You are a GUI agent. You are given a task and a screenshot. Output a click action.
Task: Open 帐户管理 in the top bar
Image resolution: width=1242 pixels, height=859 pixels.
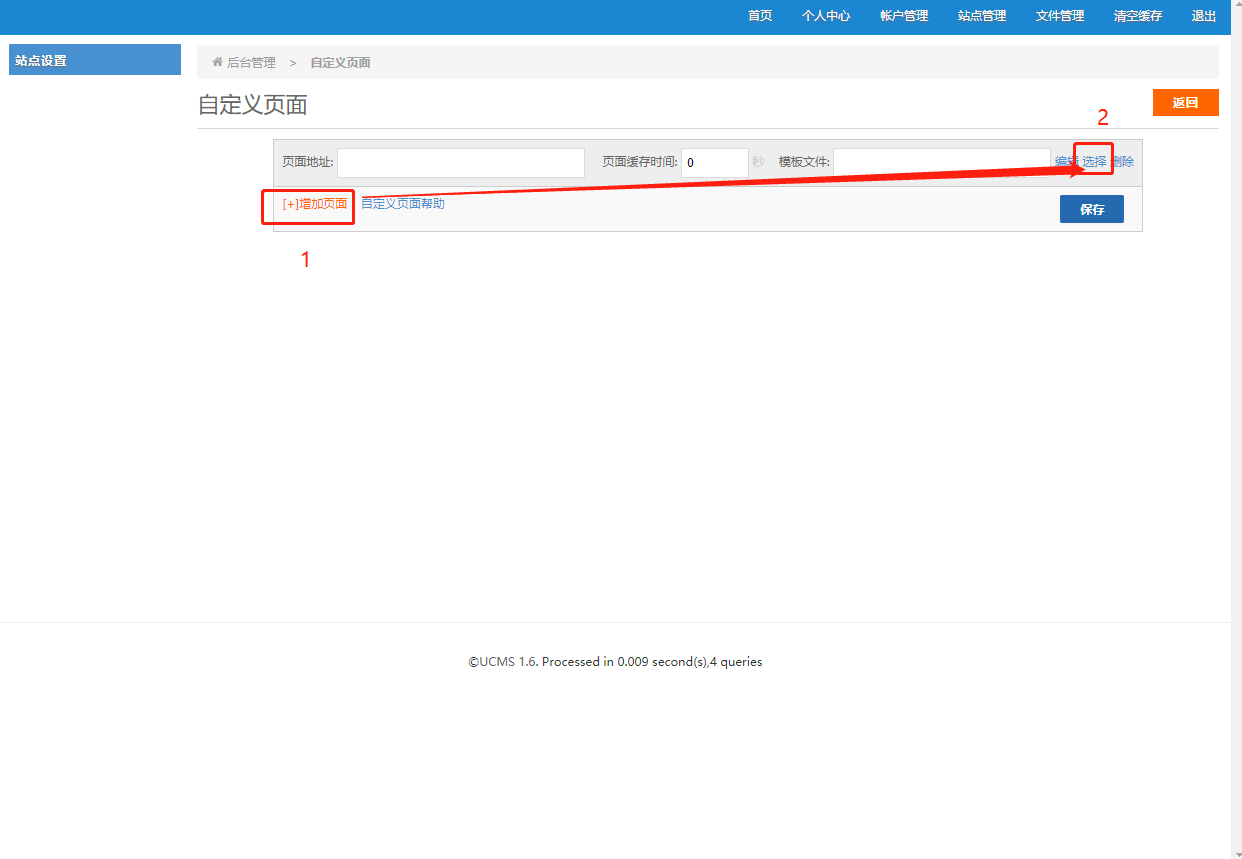904,16
